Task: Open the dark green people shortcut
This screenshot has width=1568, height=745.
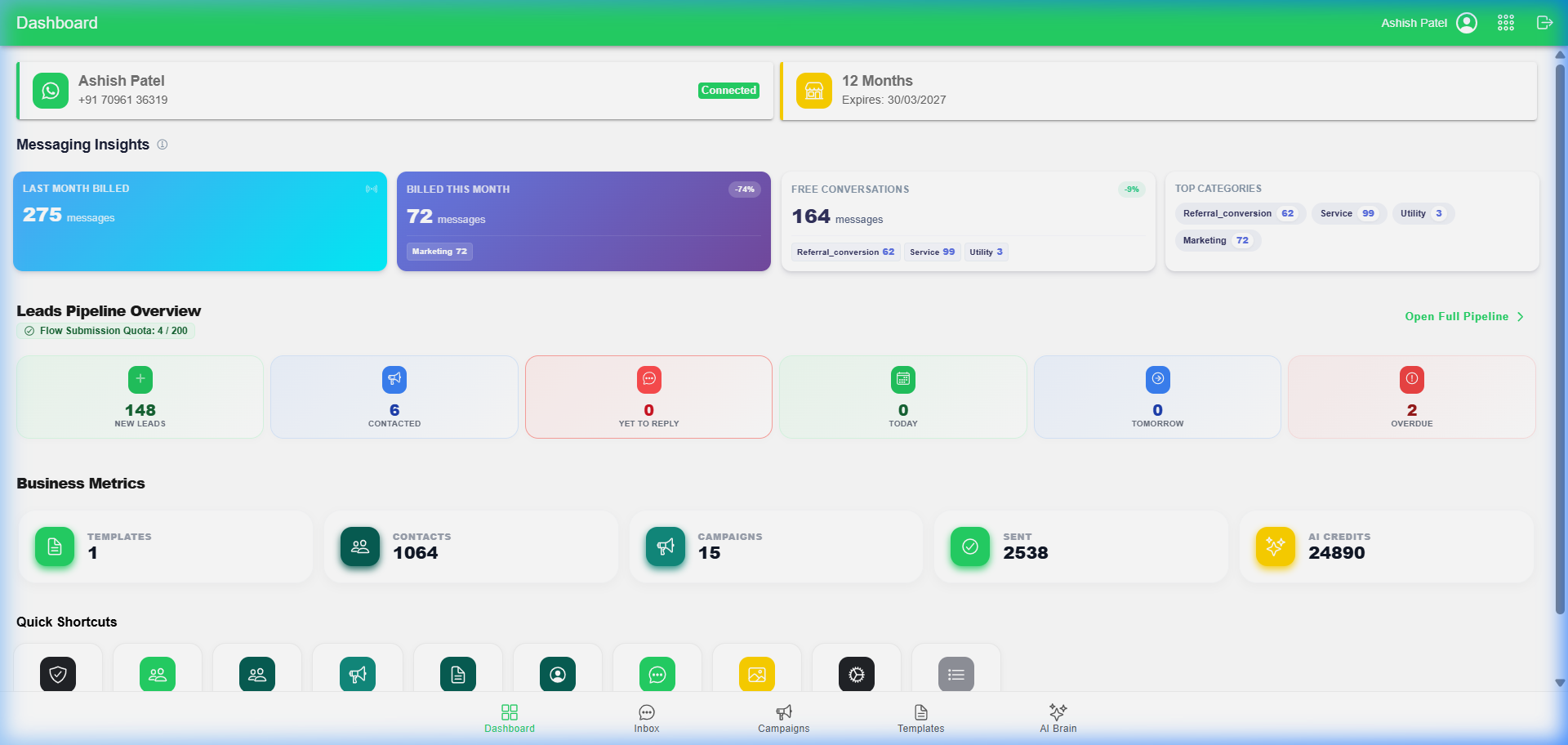Action: click(257, 674)
